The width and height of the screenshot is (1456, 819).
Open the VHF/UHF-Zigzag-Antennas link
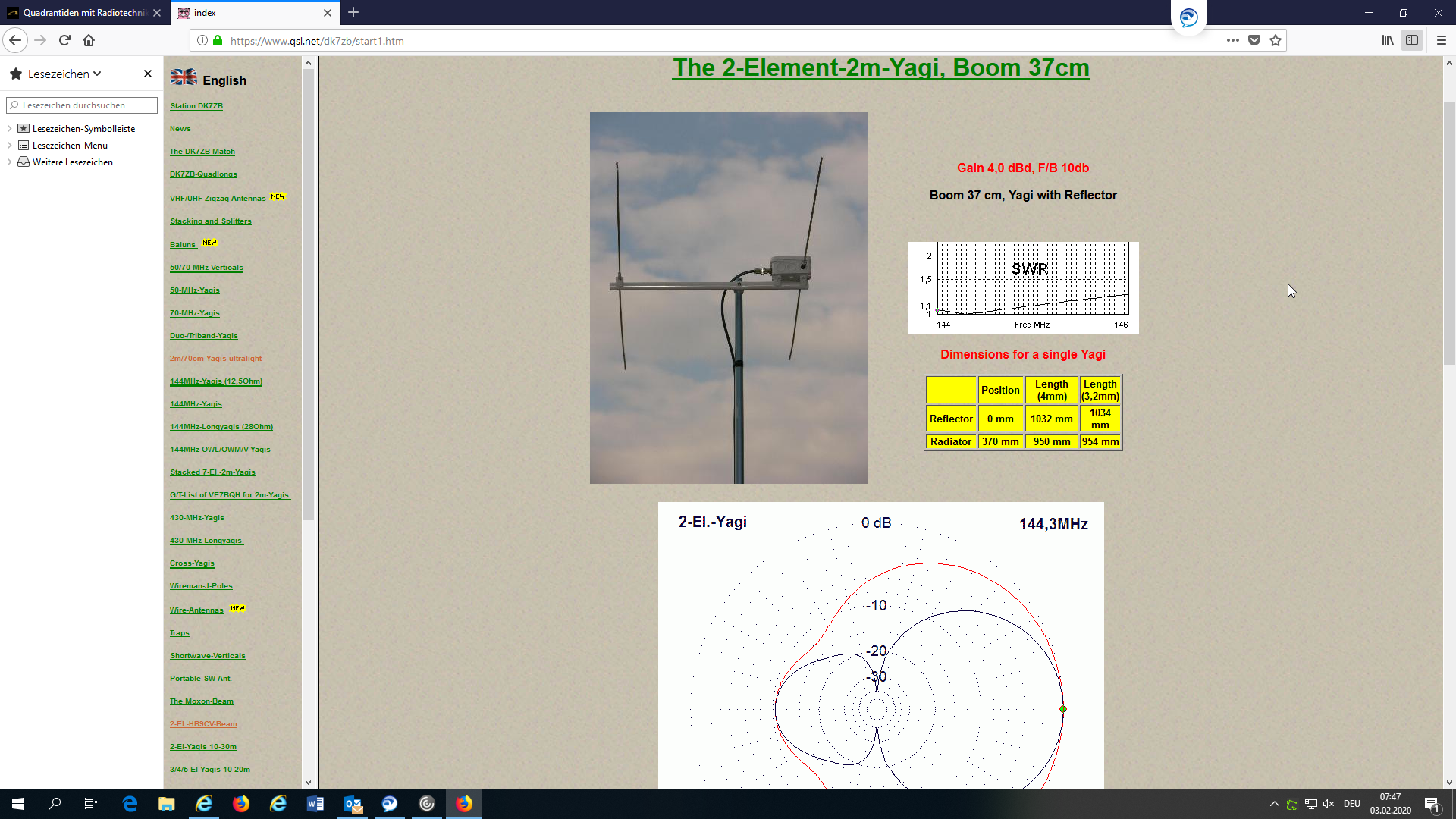tap(218, 199)
